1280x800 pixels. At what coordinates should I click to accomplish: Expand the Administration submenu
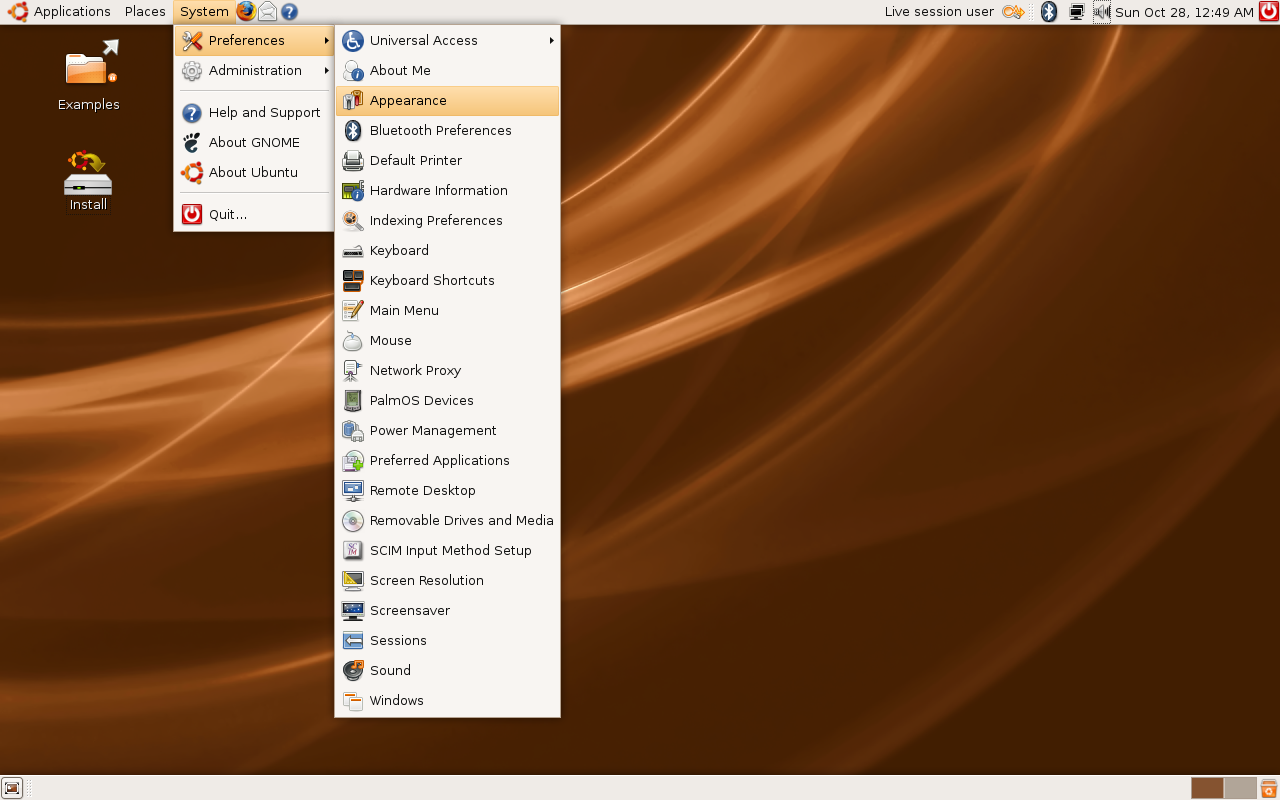click(254, 70)
